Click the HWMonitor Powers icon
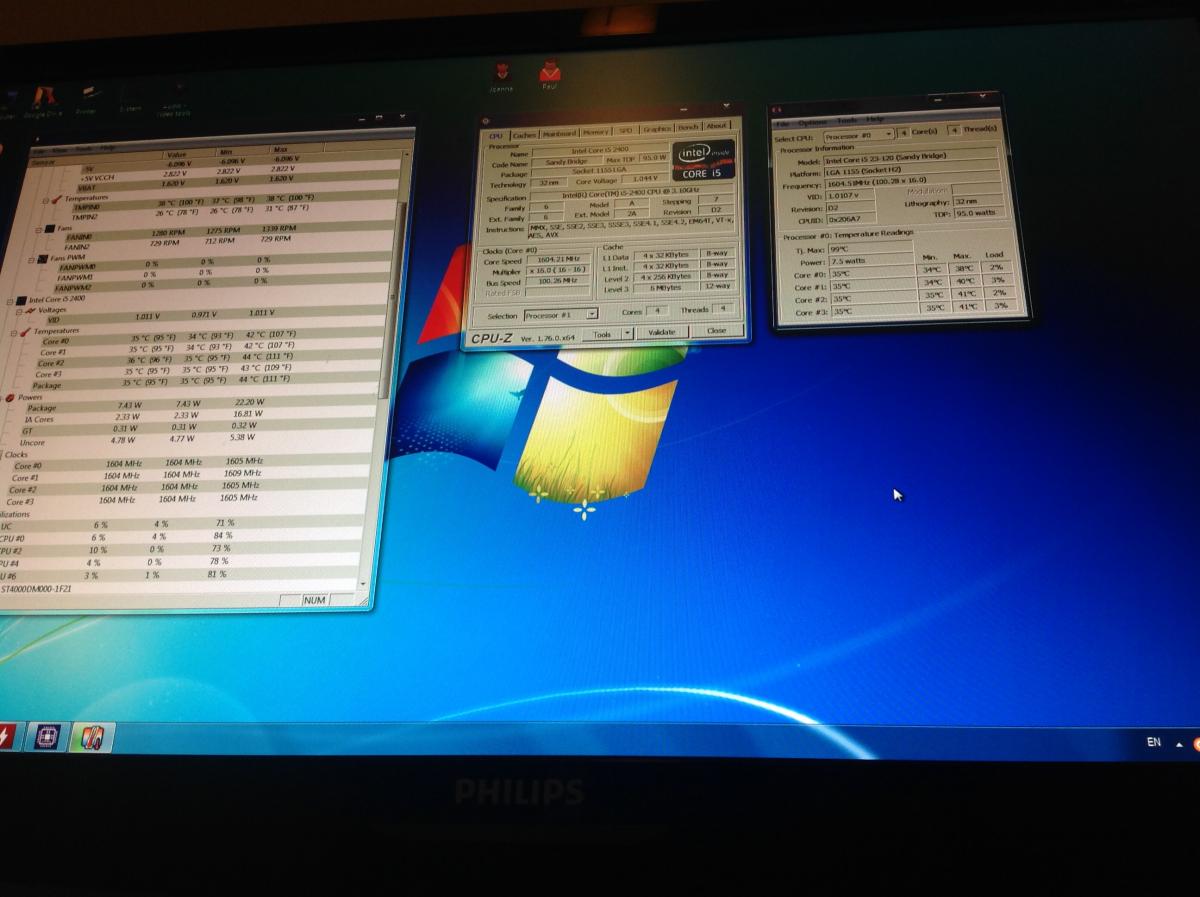Screen dimensions: 1200x897 10,398
